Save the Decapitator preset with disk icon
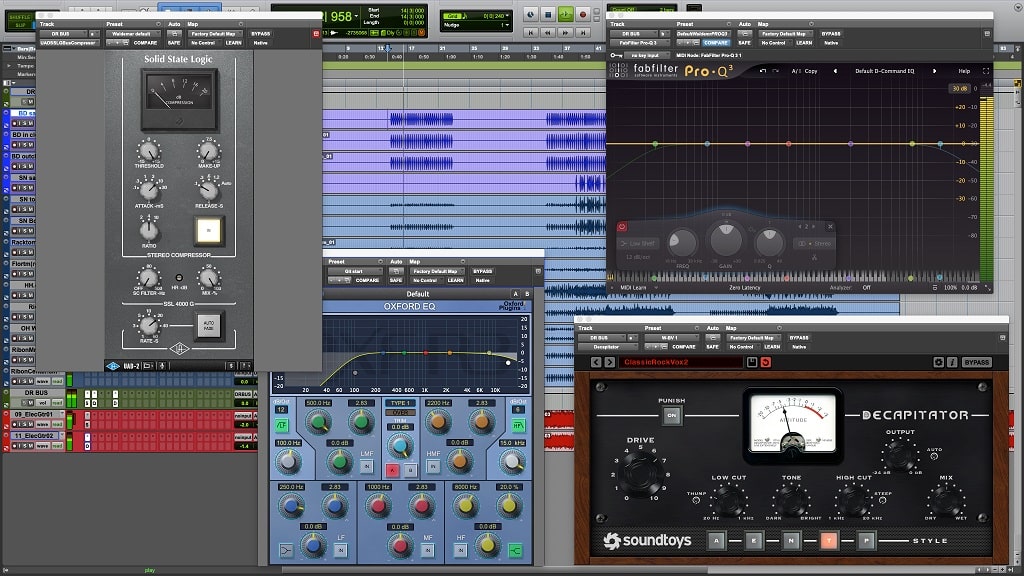This screenshot has width=1024, height=576. coord(752,362)
